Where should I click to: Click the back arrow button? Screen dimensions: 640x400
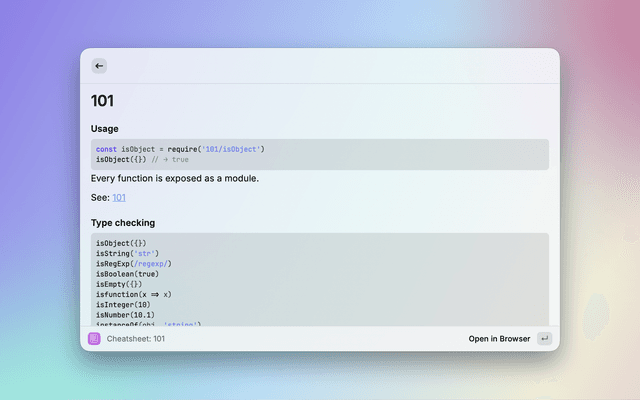point(98,66)
